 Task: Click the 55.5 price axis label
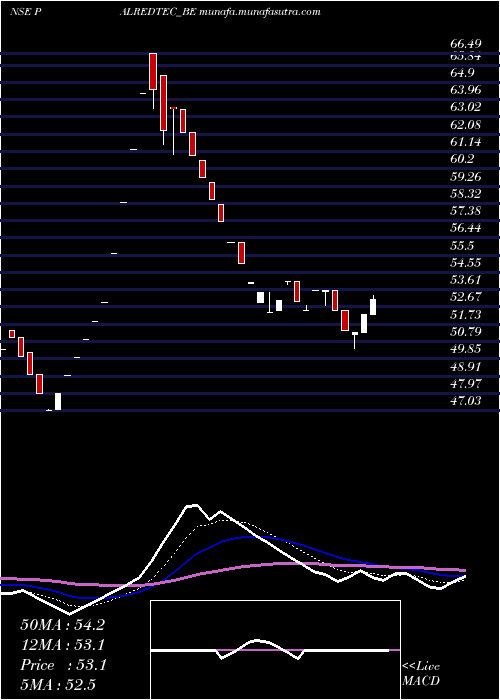tap(463, 246)
